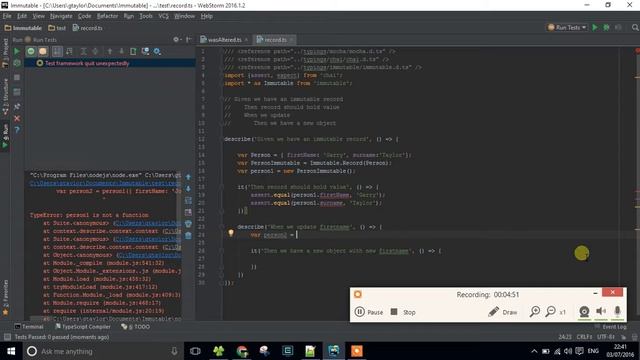Open the Favorites tool window tab
Screen dimensions: 640x360
[x=5, y=297]
